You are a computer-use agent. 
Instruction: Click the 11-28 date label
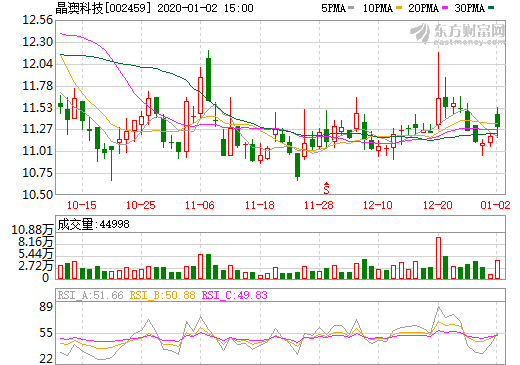pyautogui.click(x=319, y=205)
